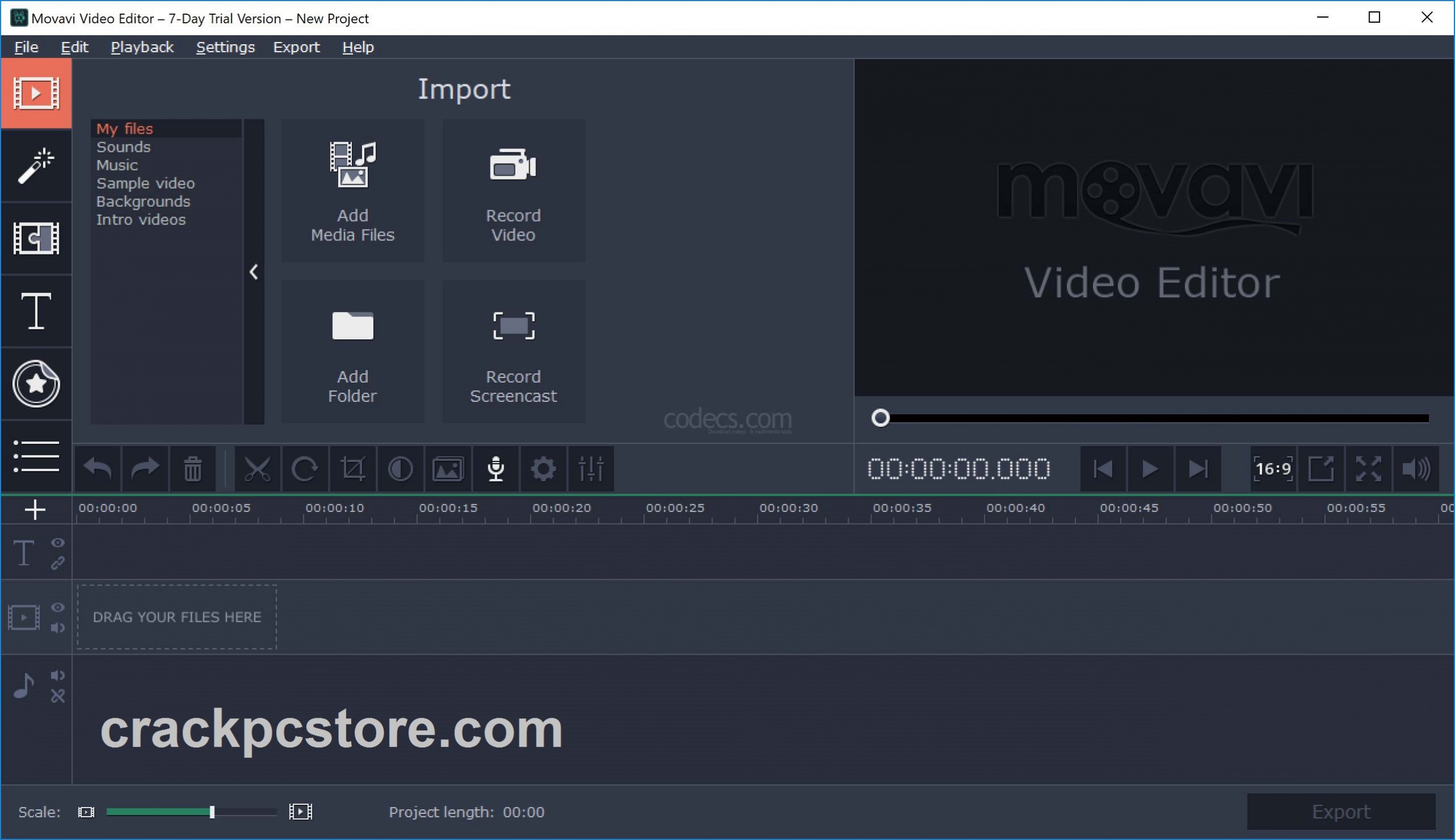
Task: Open the Filters magic wand tab
Action: (x=36, y=165)
